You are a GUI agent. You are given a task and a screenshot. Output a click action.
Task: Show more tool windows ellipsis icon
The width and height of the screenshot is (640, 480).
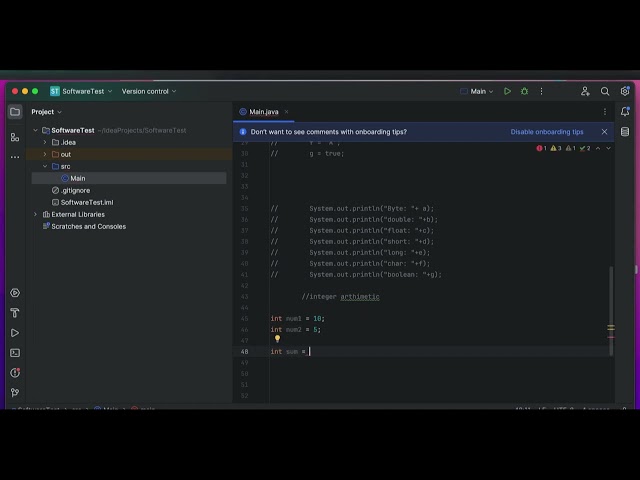tap(15, 157)
